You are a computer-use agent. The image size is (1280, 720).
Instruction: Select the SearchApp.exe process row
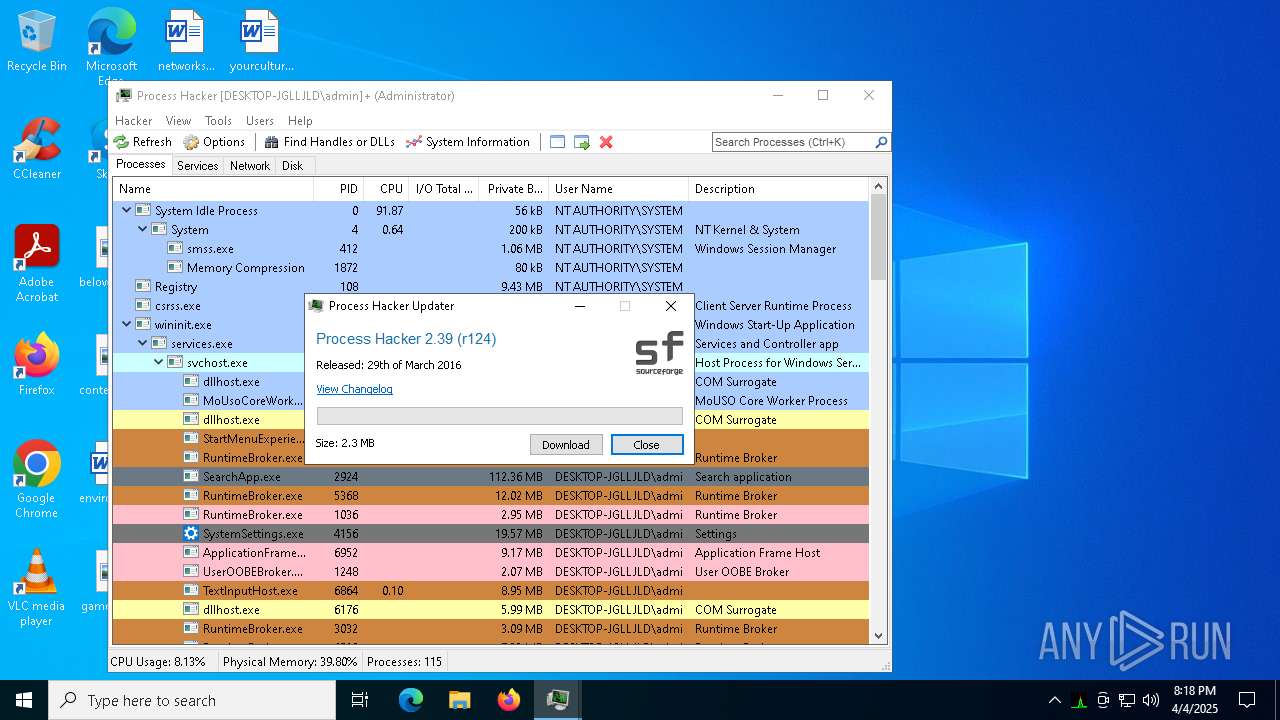[x=490, y=476]
